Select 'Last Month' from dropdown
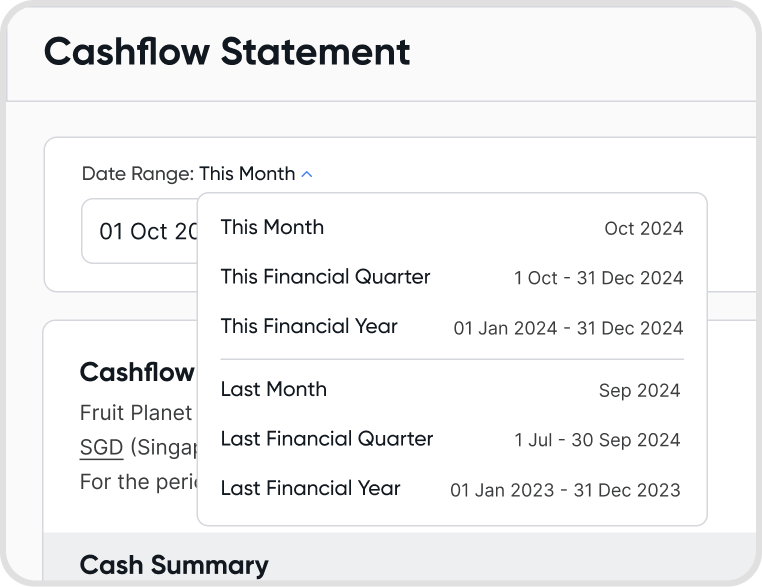The image size is (762, 587). (x=273, y=389)
